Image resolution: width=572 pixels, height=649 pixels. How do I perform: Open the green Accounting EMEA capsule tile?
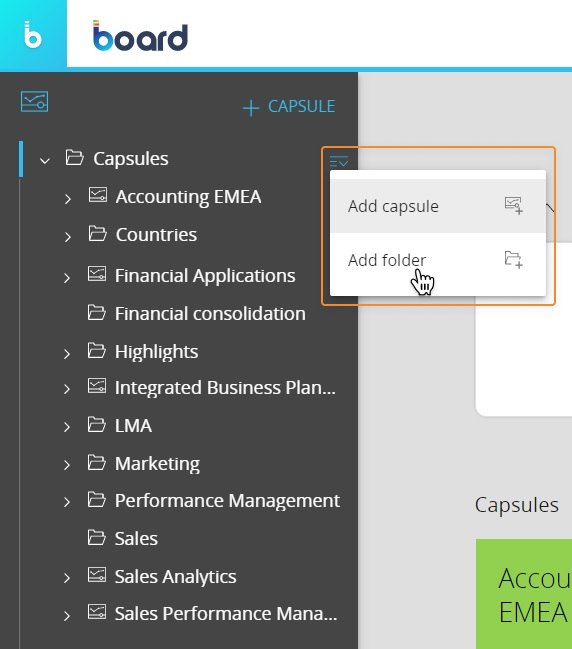pos(524,594)
